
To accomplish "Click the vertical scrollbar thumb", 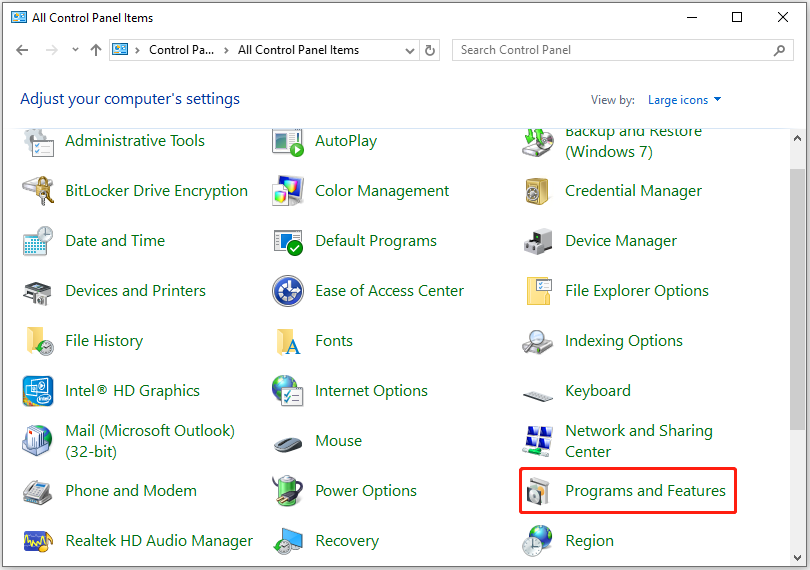I will click(x=797, y=299).
